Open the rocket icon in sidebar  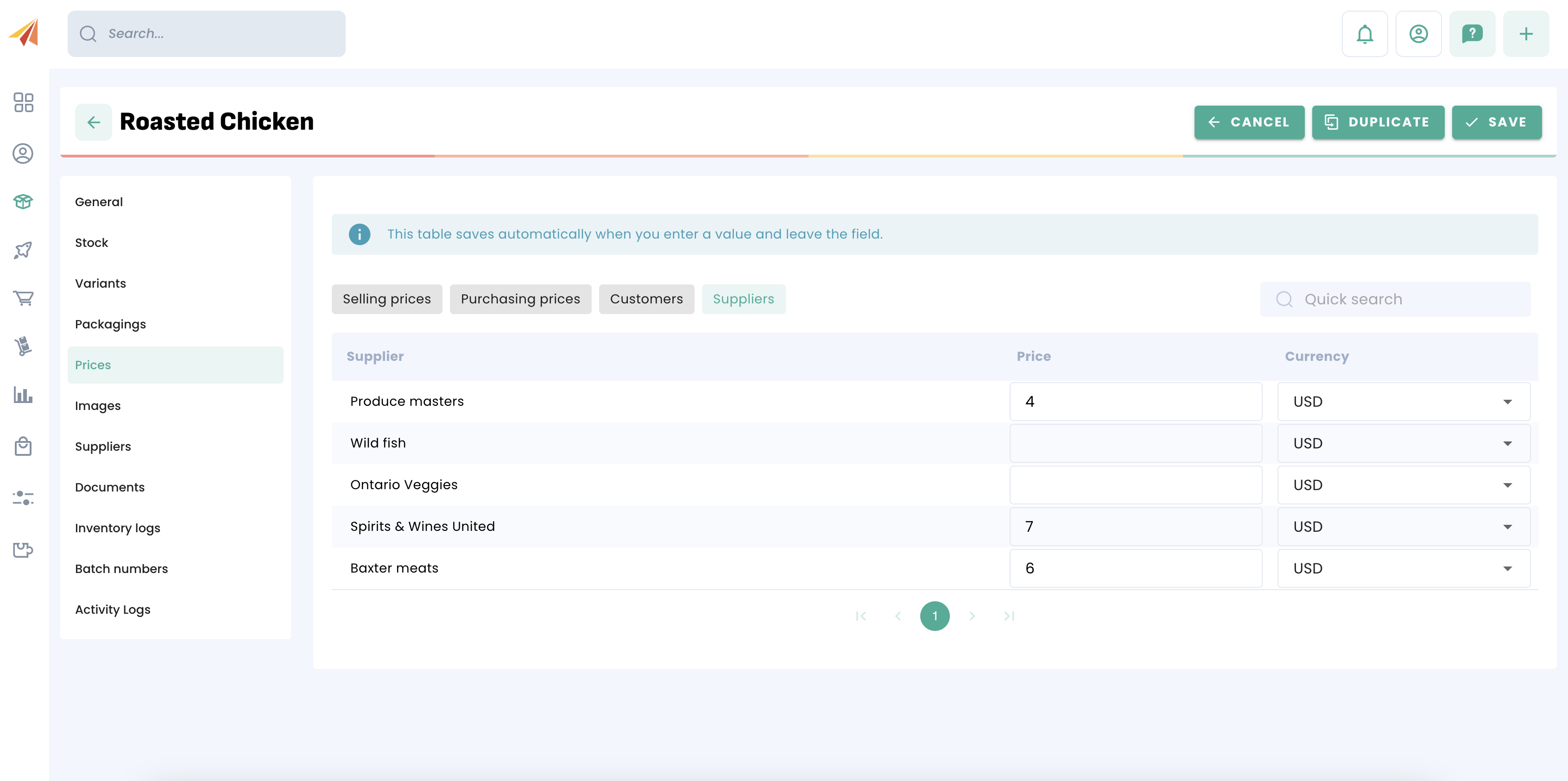23,250
